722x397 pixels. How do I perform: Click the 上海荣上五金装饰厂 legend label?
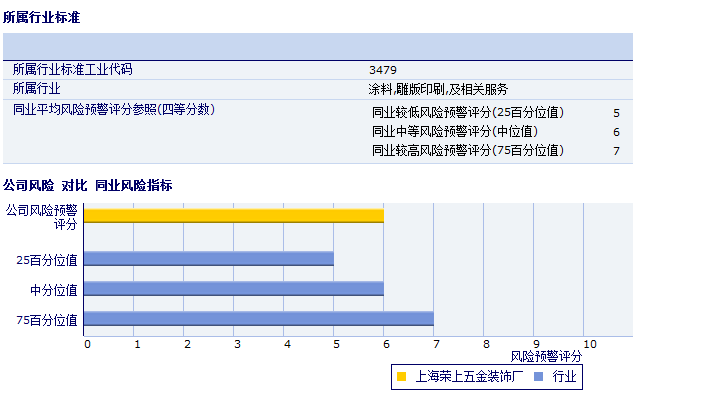pyautogui.click(x=469, y=377)
